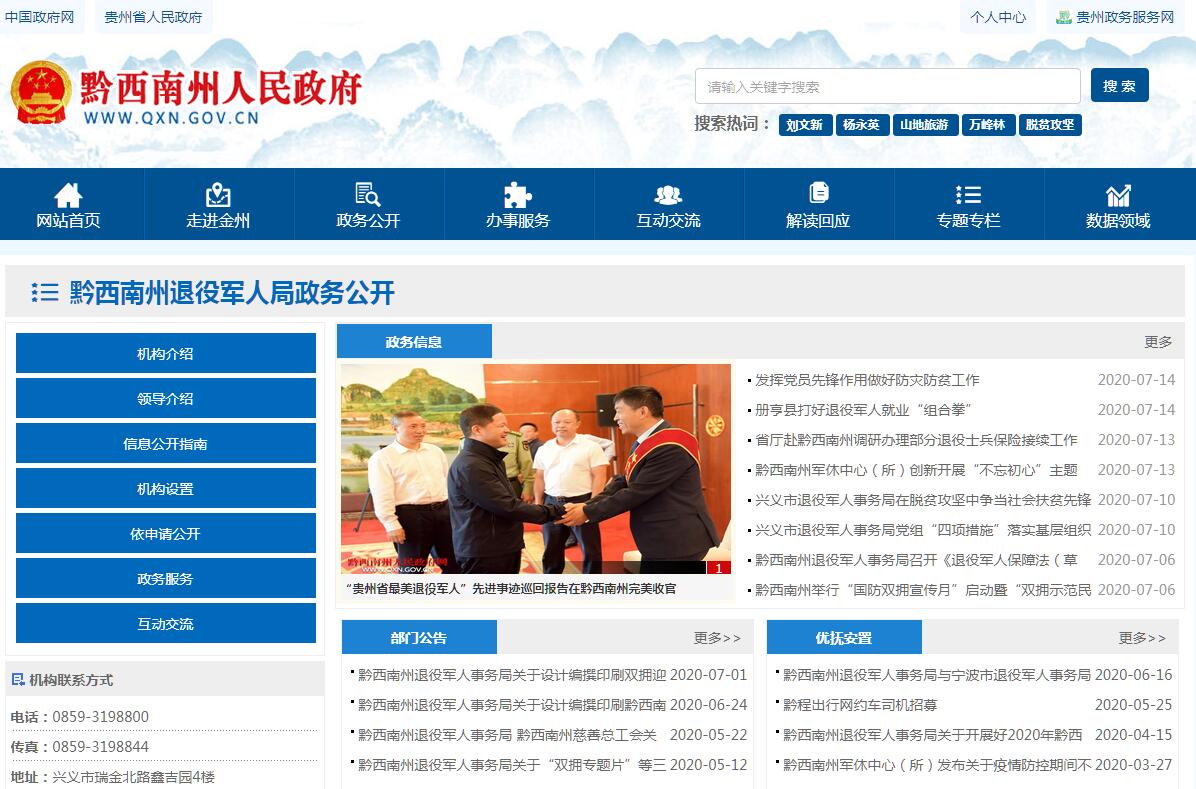This screenshot has width=1196, height=789.
Task: Open article 册亨县打好退役军人就业“组合拳”
Action: point(863,410)
